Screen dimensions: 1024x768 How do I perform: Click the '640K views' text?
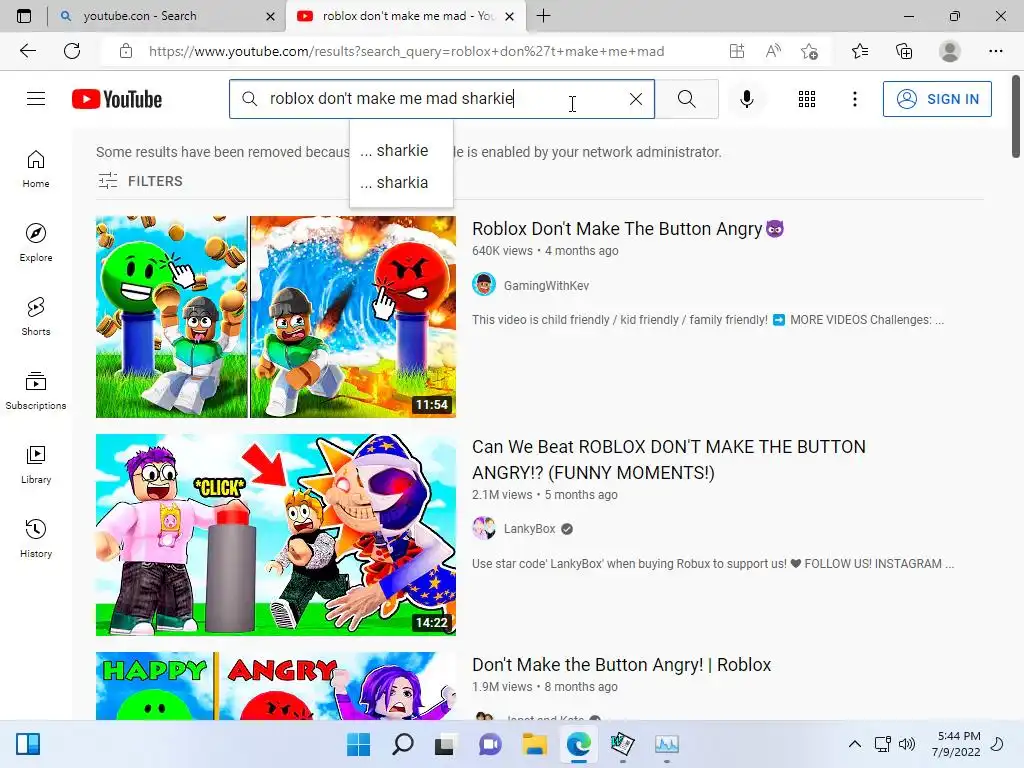click(x=502, y=251)
